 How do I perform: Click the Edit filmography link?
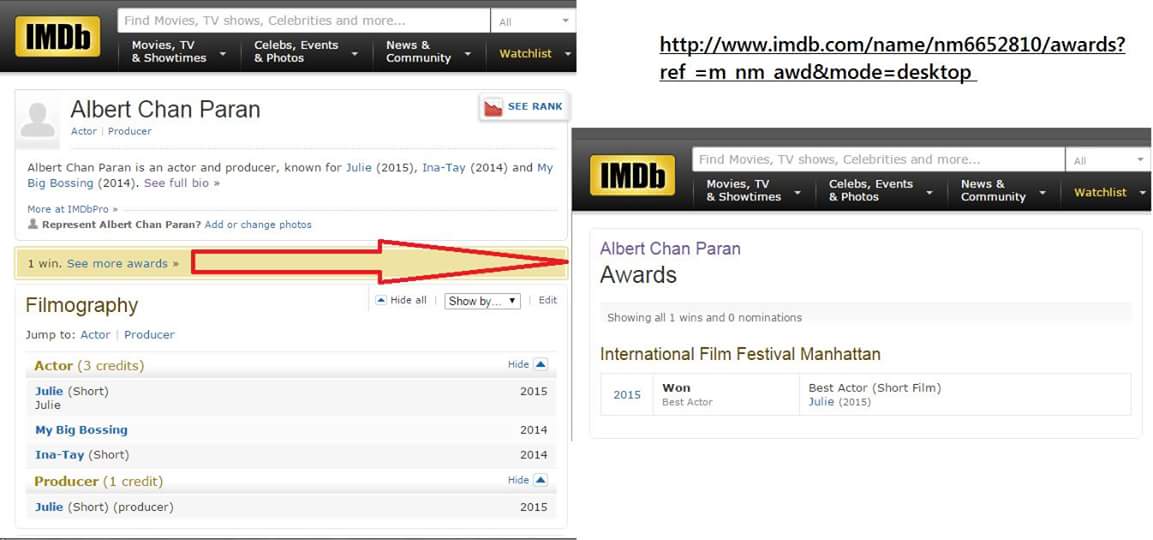pyautogui.click(x=548, y=300)
